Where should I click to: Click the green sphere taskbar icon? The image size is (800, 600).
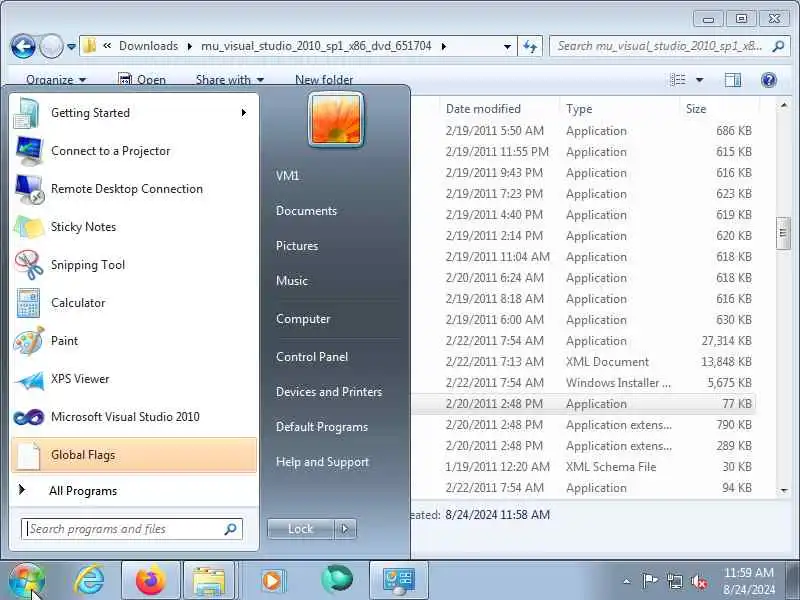point(337,580)
